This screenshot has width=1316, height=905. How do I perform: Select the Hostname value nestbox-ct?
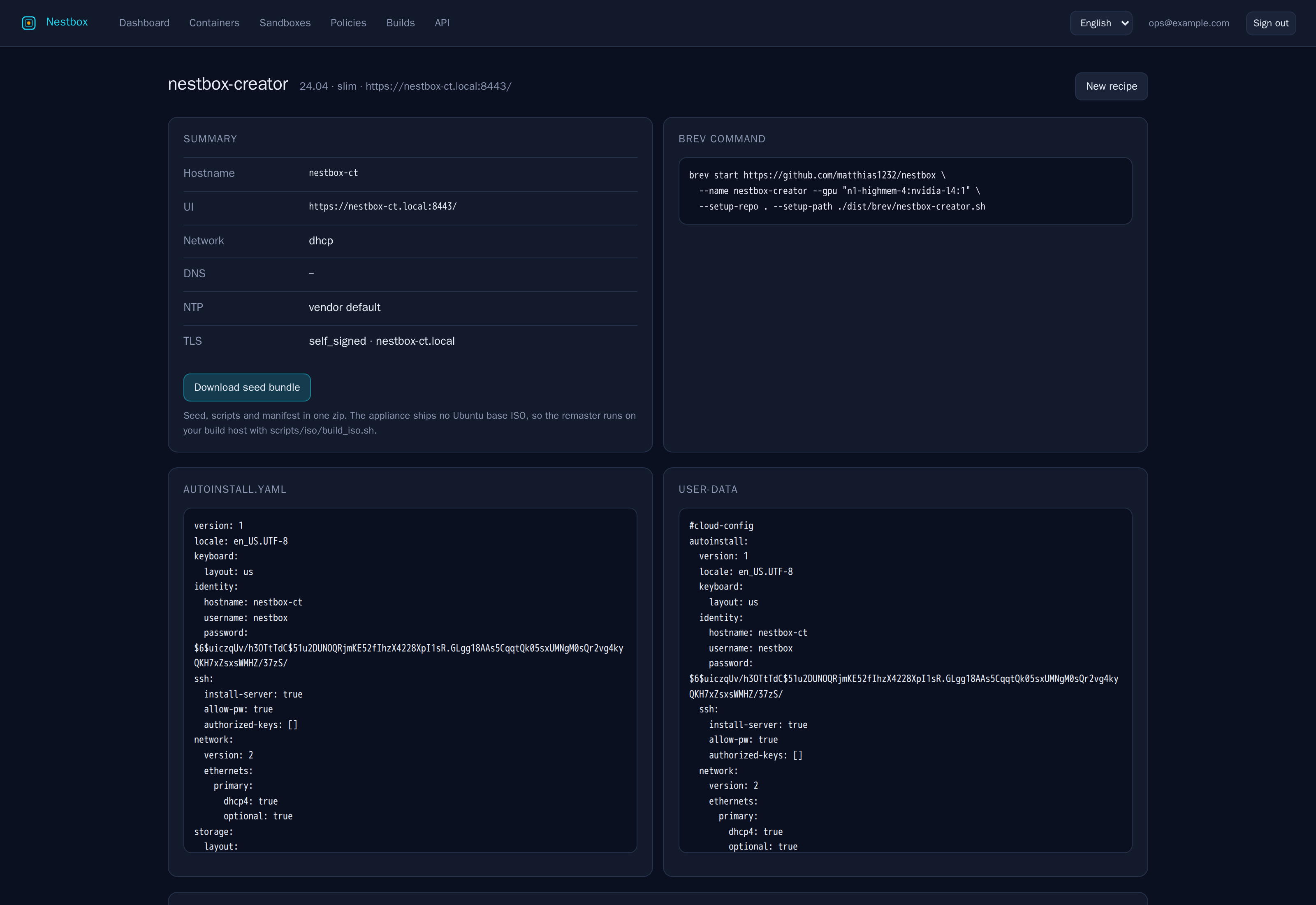pos(333,173)
